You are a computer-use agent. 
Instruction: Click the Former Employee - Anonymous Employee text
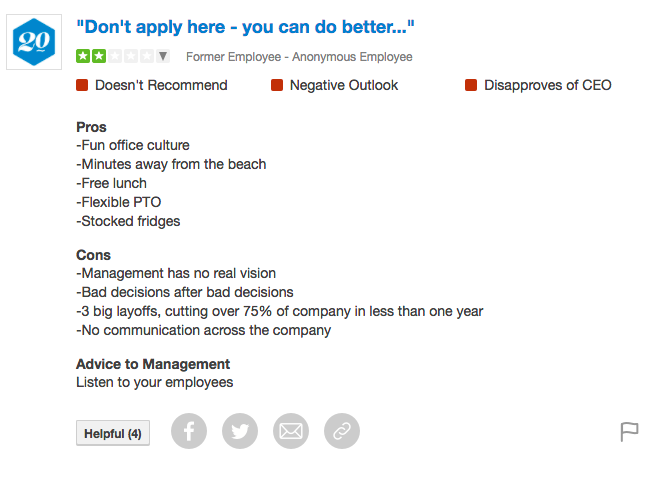pos(299,57)
